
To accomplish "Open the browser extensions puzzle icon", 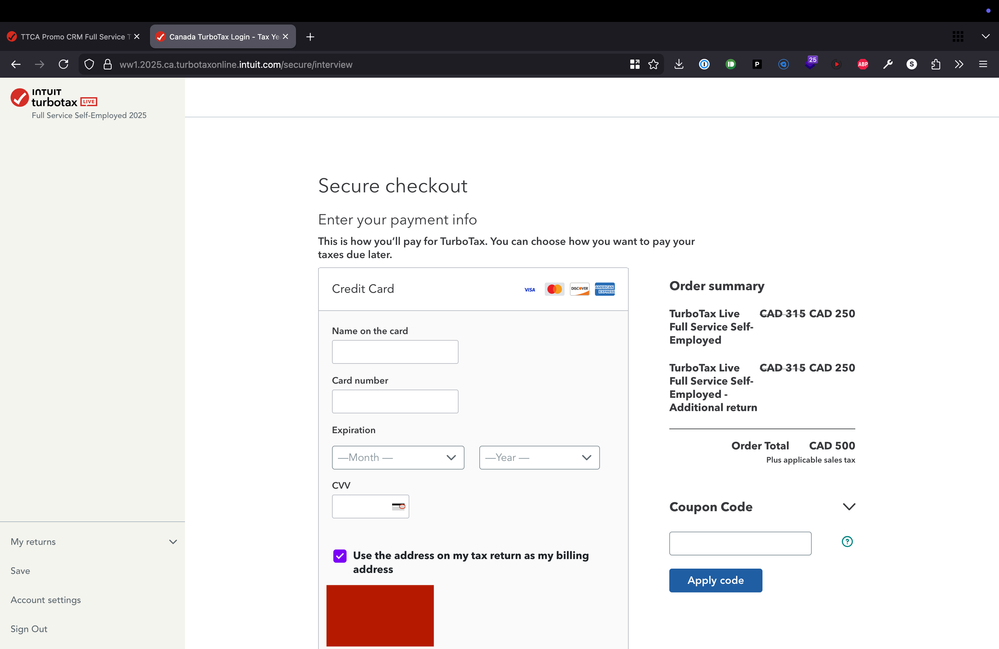I will [935, 64].
